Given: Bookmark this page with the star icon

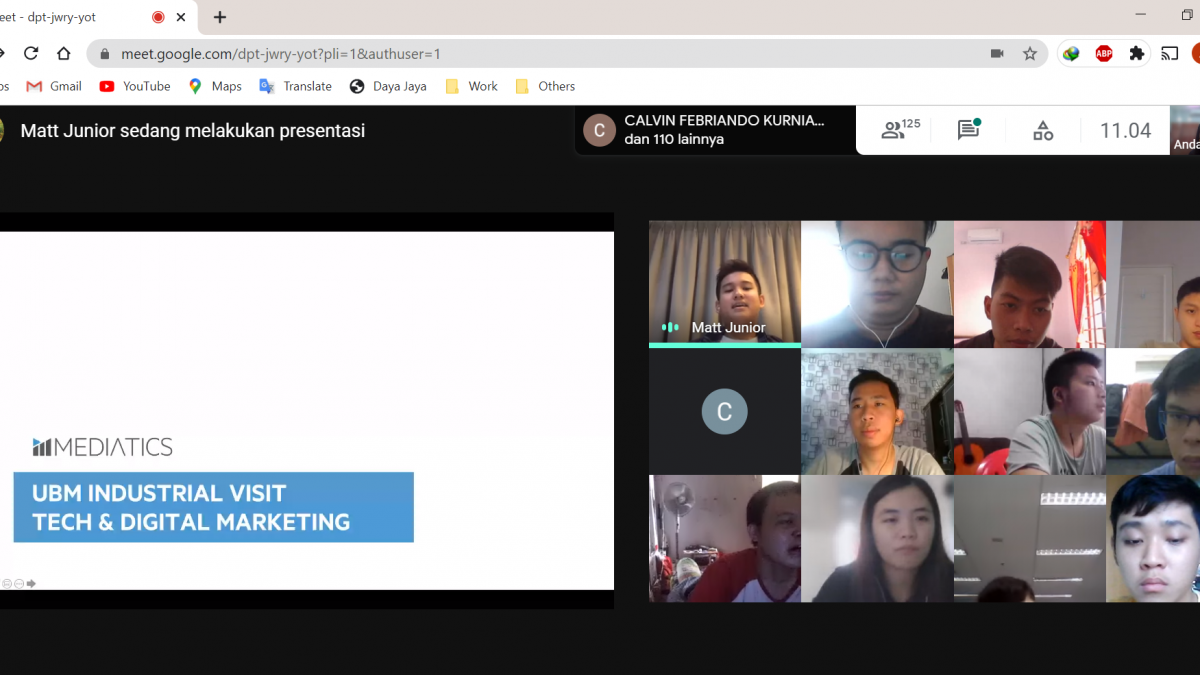Looking at the screenshot, I should (x=1030, y=54).
